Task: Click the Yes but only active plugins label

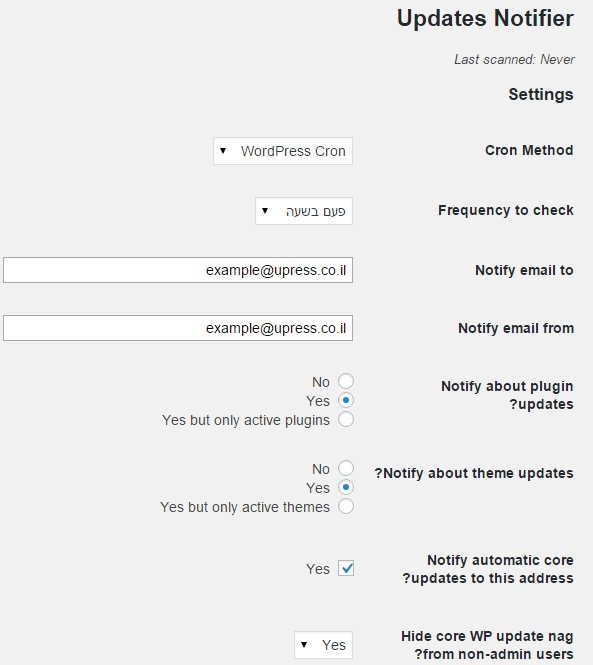Action: click(x=246, y=420)
